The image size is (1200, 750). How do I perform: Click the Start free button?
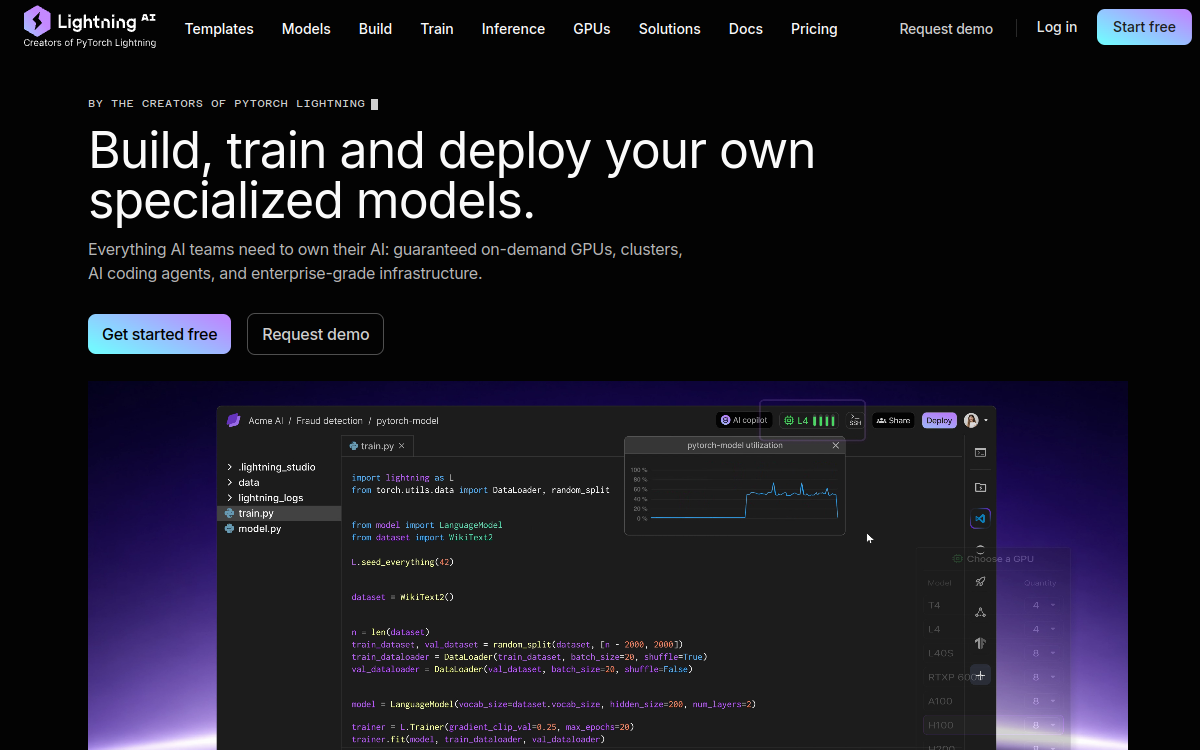(x=1144, y=27)
